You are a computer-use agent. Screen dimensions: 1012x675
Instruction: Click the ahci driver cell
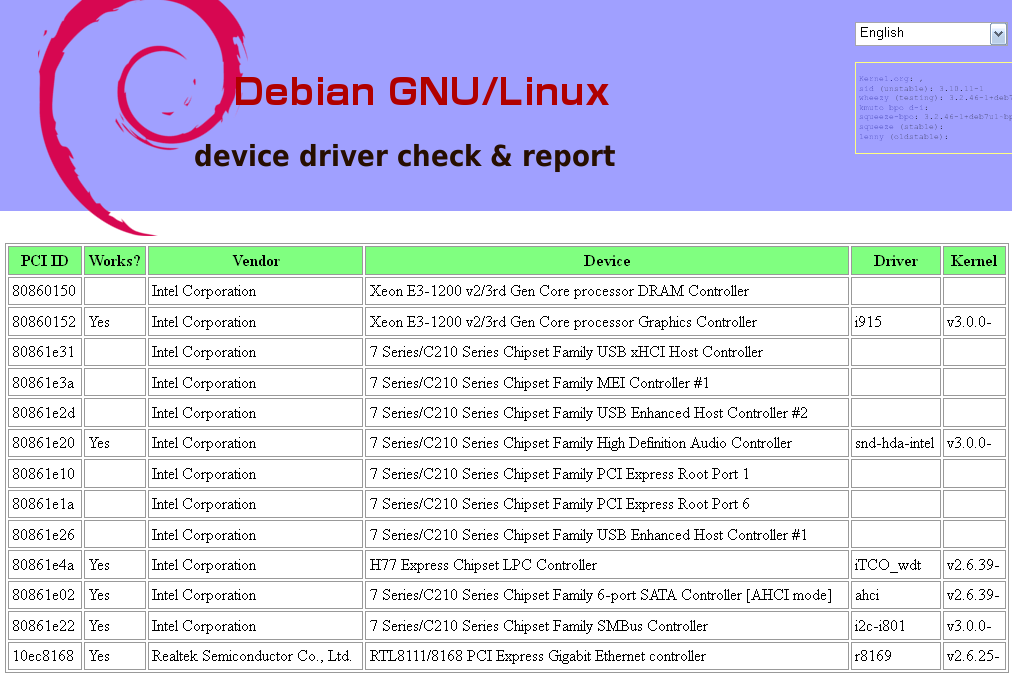click(895, 595)
